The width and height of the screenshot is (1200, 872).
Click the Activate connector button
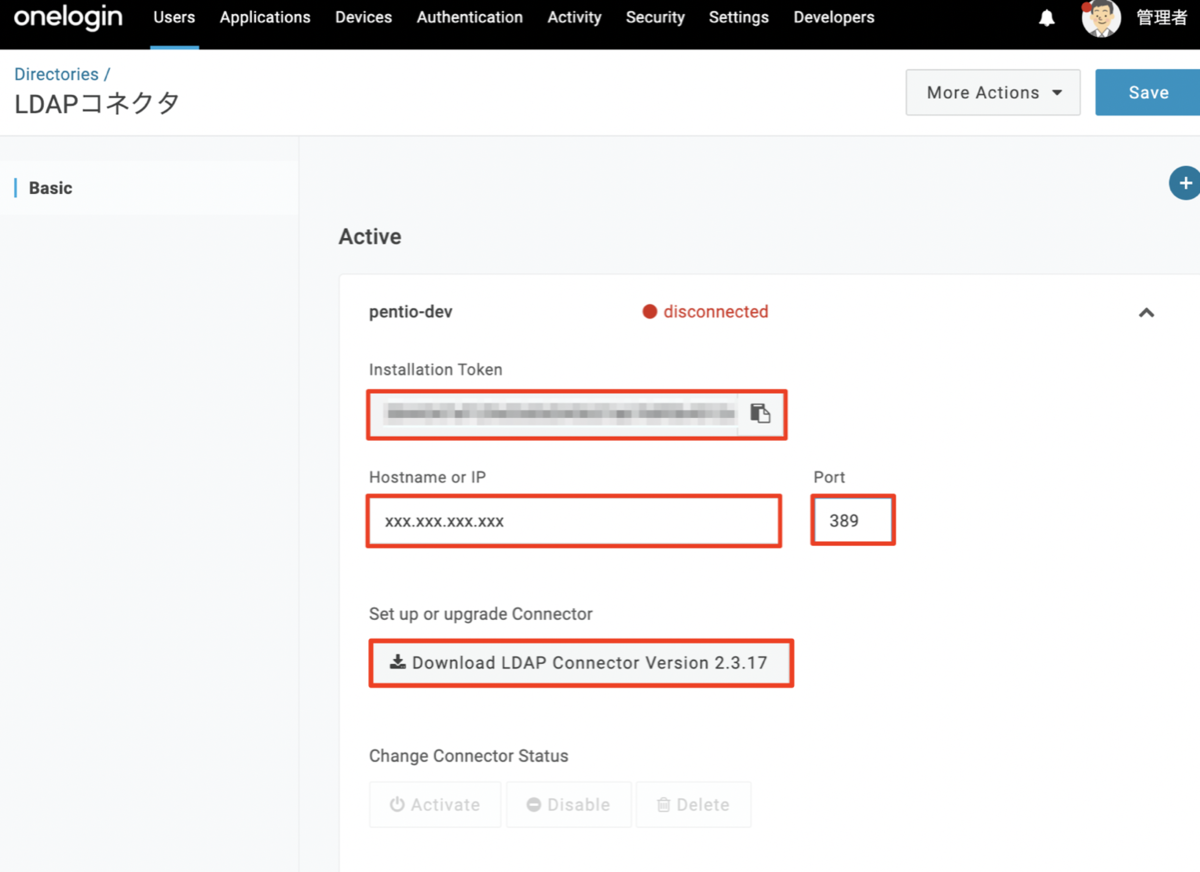pos(435,805)
